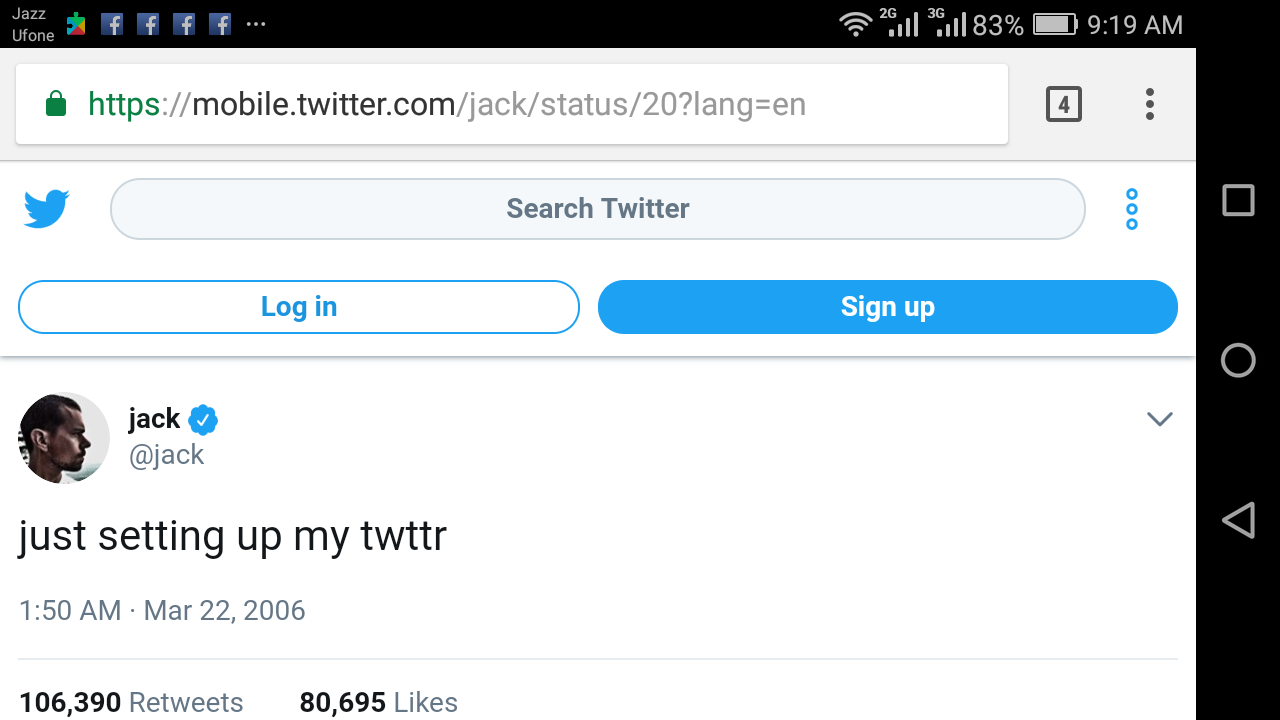Click the Log in button
This screenshot has height=720, width=1280.
pyautogui.click(x=298, y=307)
